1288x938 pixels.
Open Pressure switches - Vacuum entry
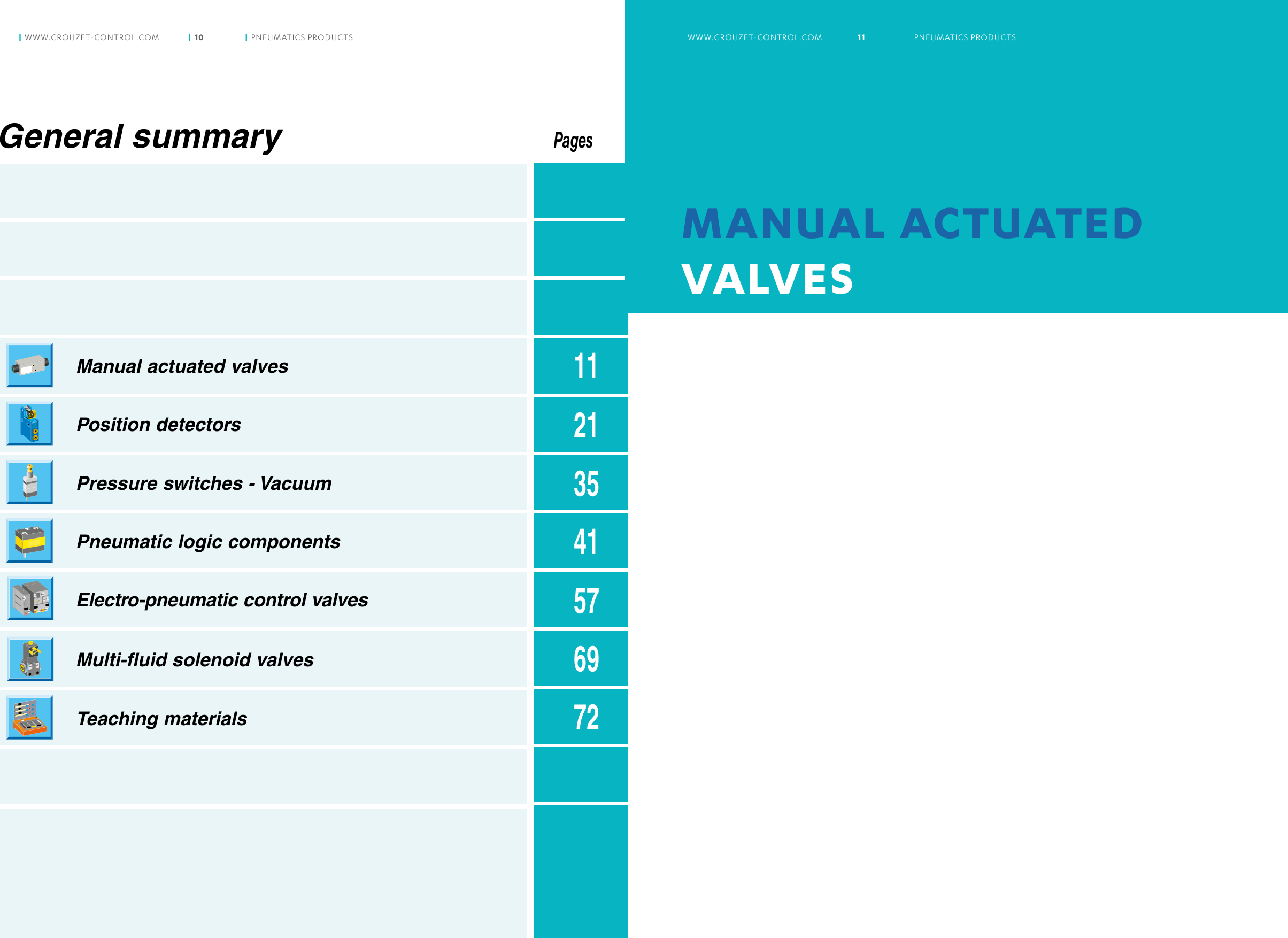tap(204, 483)
